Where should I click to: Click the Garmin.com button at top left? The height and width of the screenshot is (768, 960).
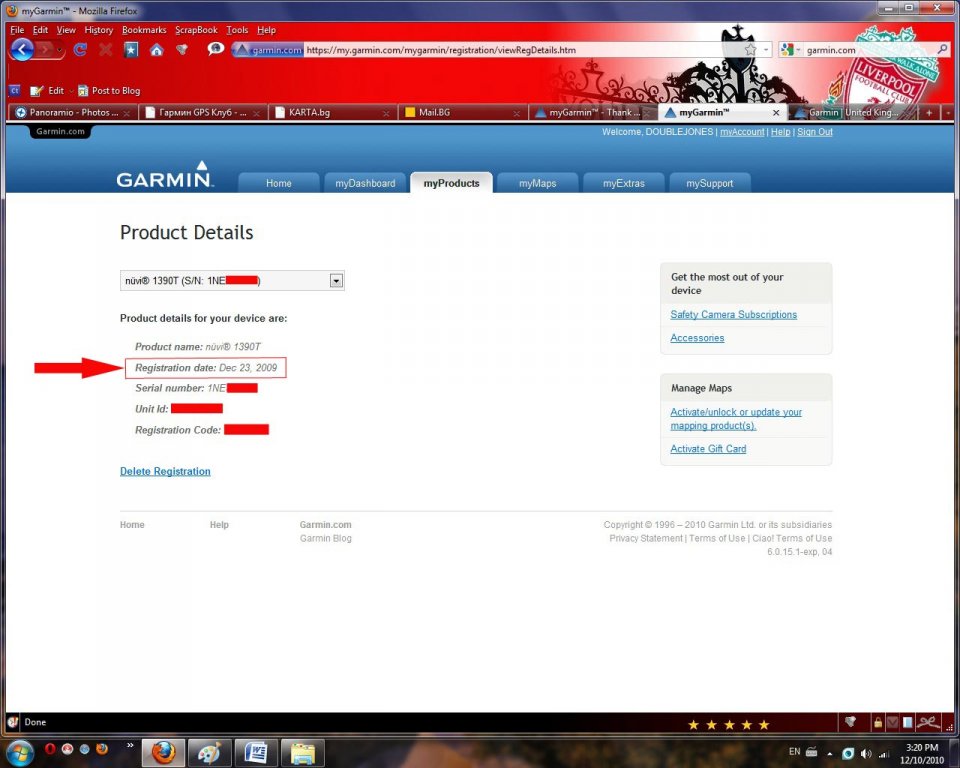(60, 131)
